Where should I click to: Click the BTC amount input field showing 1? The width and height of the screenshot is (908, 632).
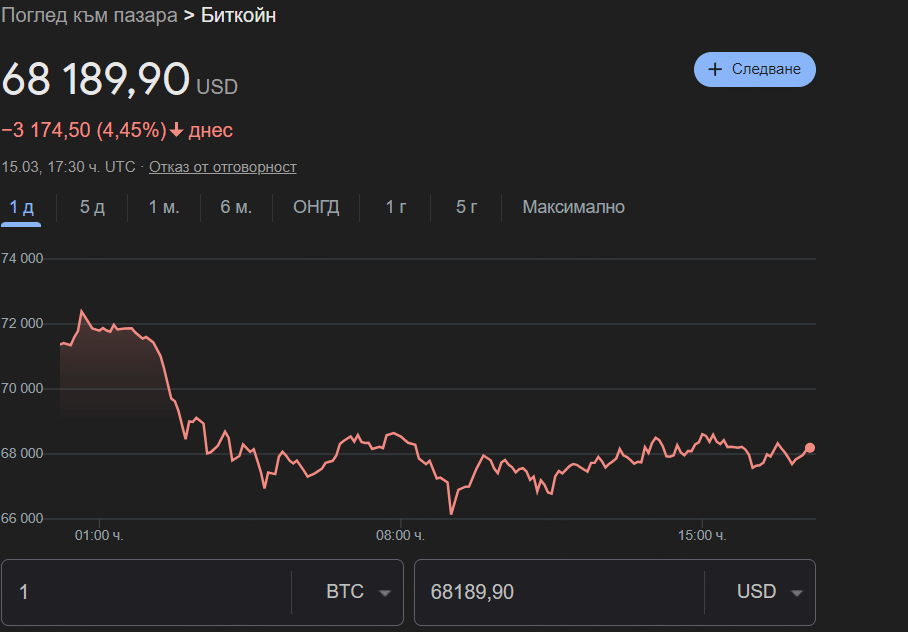click(x=146, y=592)
